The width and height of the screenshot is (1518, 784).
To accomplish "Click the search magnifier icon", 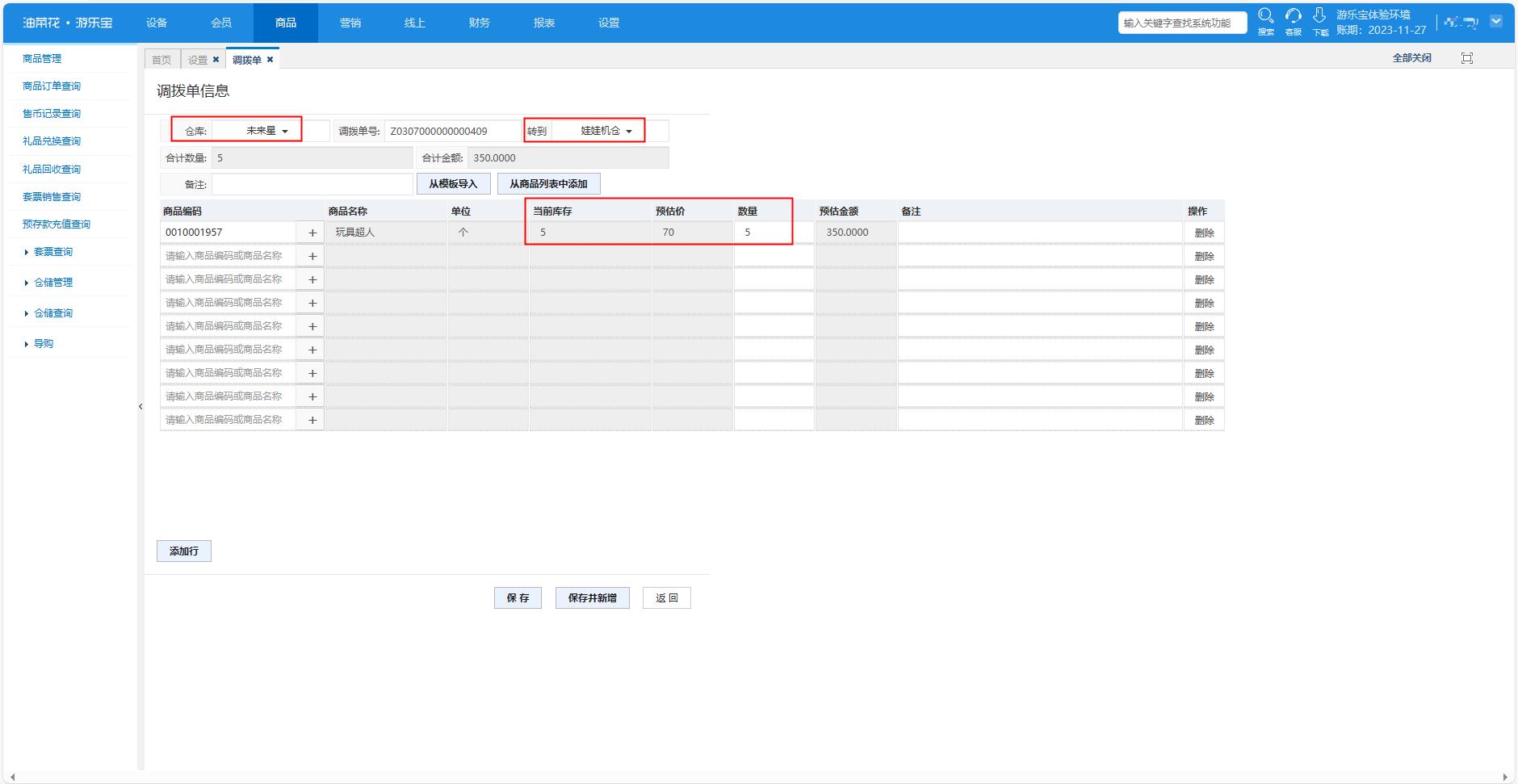I will (1266, 16).
